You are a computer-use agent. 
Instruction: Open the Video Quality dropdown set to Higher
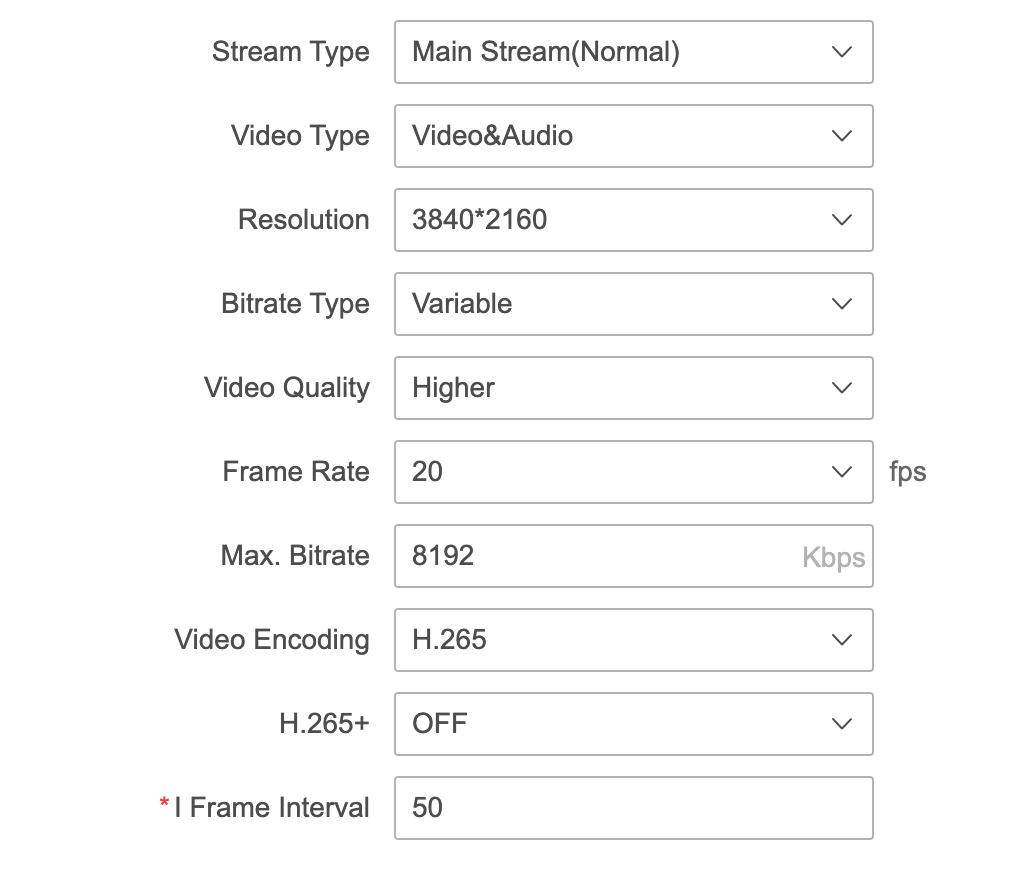click(x=633, y=388)
